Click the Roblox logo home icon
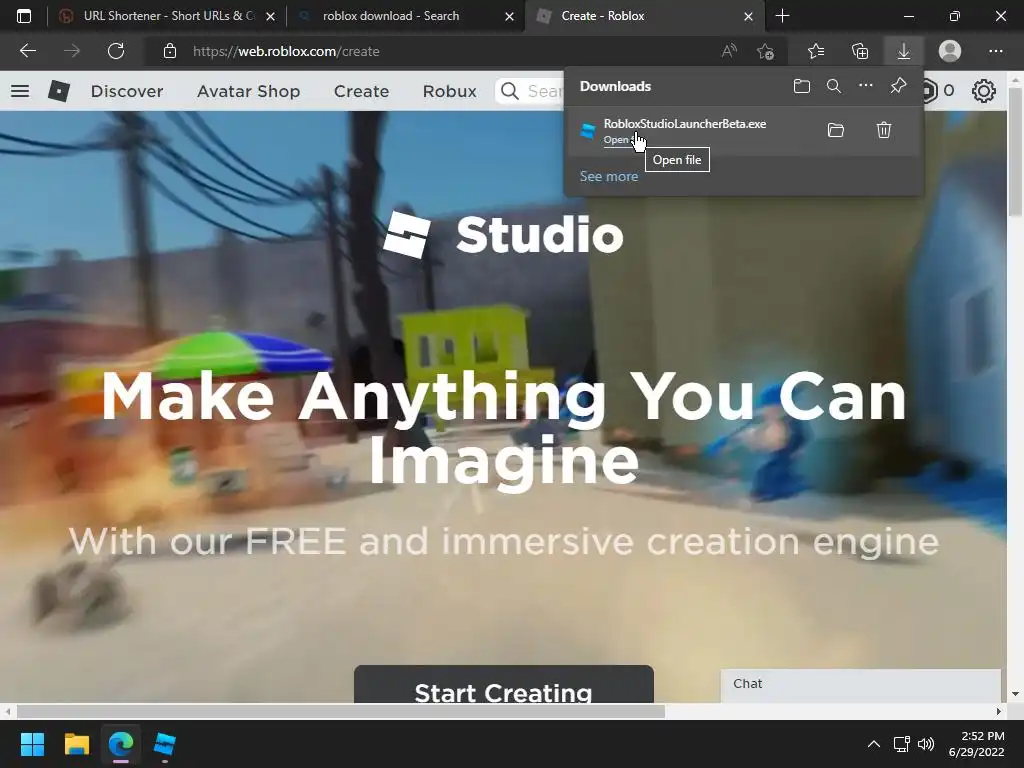Image resolution: width=1024 pixels, height=768 pixels. 59,91
